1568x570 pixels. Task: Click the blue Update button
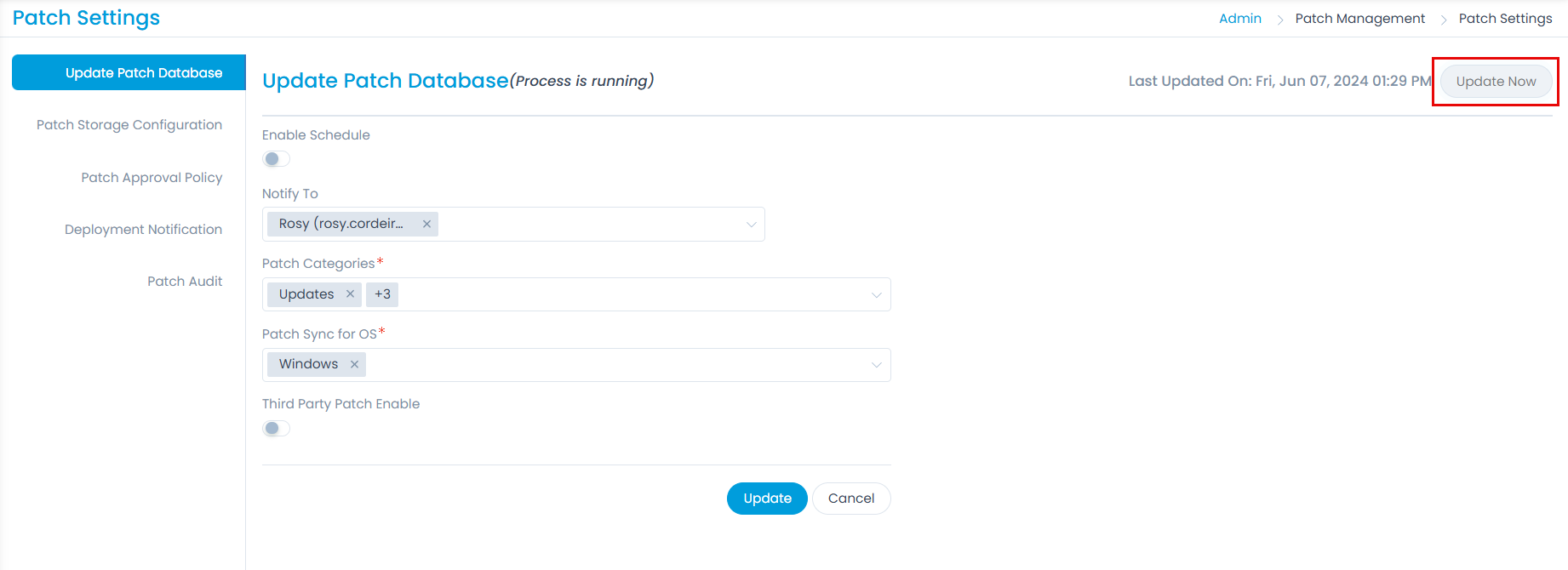pyautogui.click(x=767, y=499)
